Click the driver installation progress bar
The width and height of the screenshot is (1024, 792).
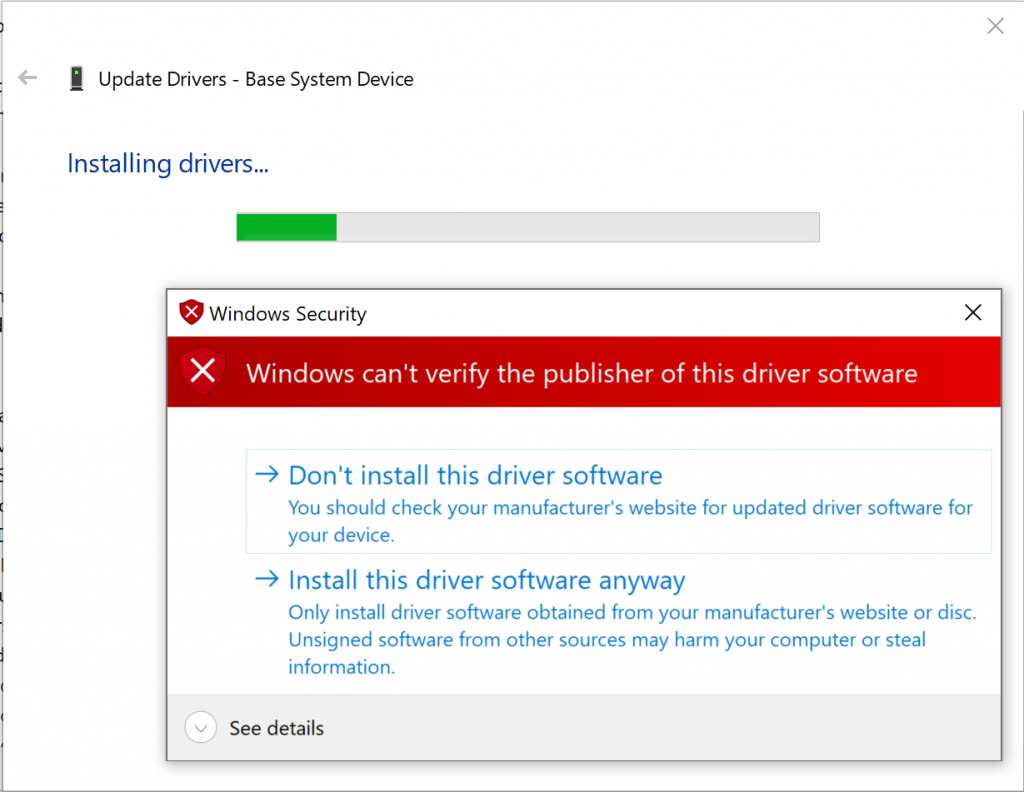point(528,227)
